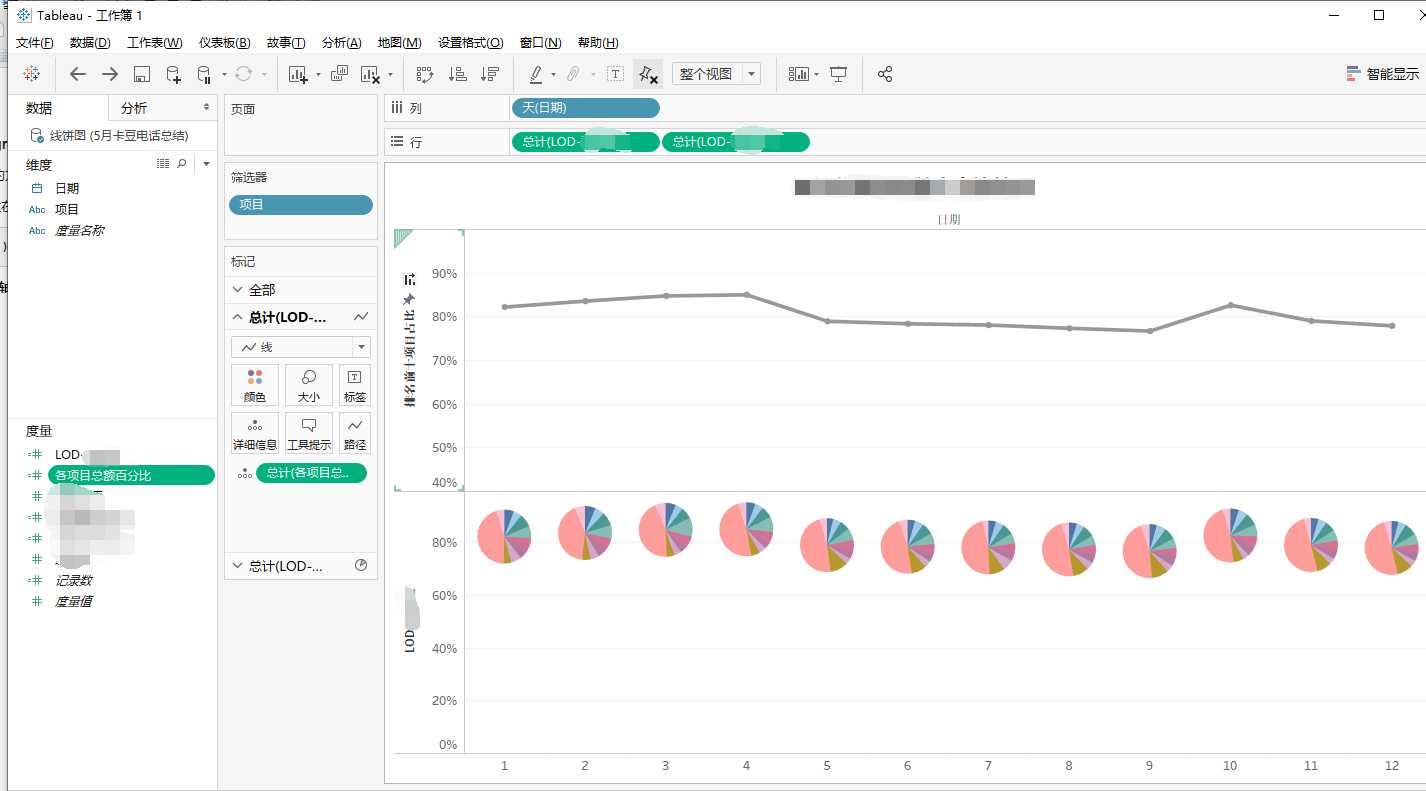This screenshot has width=1426, height=791.
Task: Click the undo back arrow in toolbar
Action: pyautogui.click(x=78, y=74)
